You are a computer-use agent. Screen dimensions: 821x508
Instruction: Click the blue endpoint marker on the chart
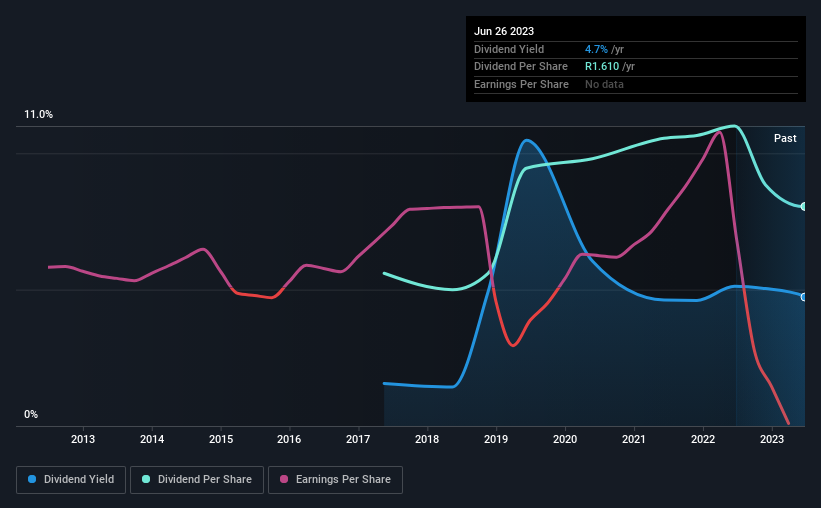(x=803, y=297)
